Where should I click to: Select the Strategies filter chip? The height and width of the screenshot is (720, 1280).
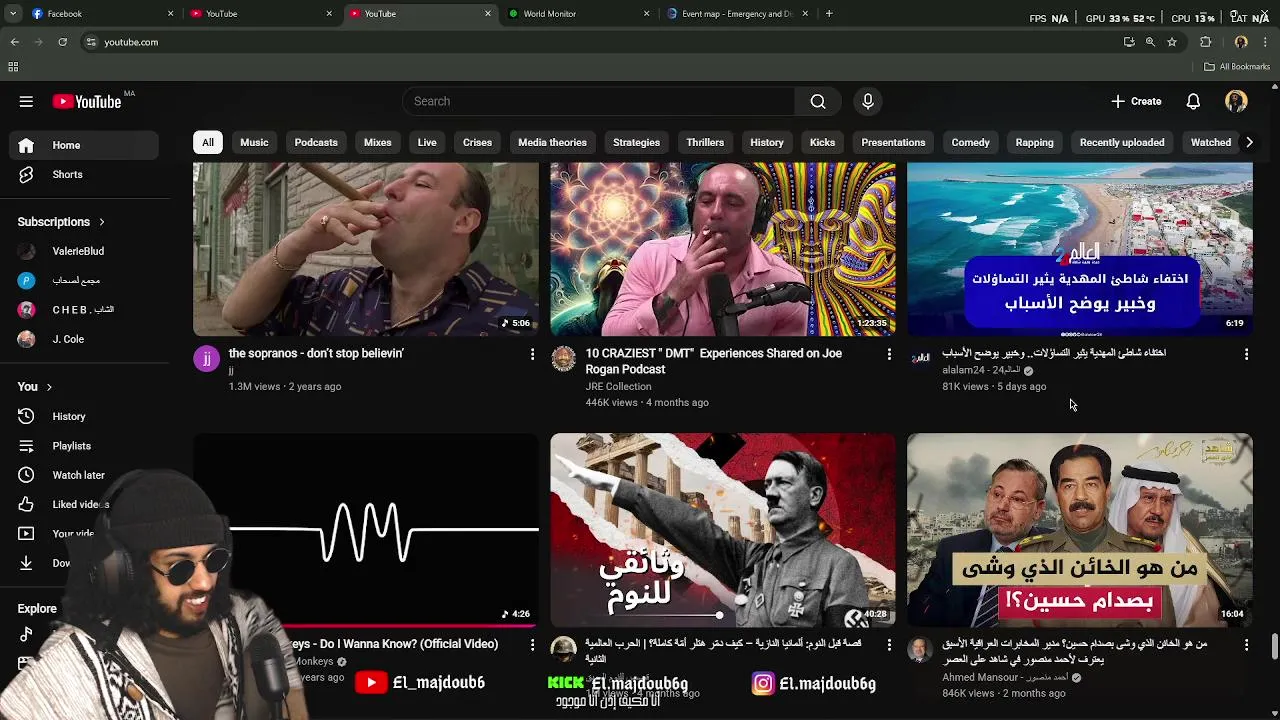pyautogui.click(x=636, y=142)
